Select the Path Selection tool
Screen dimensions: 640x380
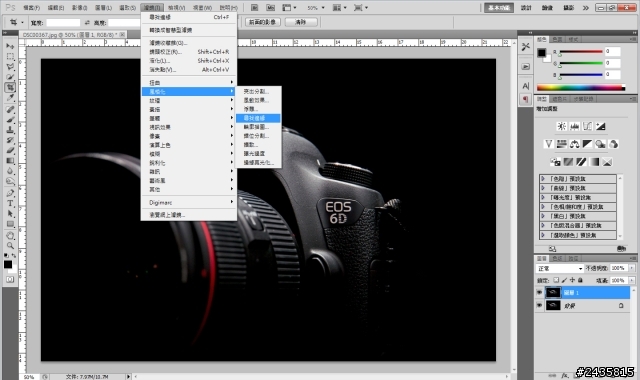[10, 213]
